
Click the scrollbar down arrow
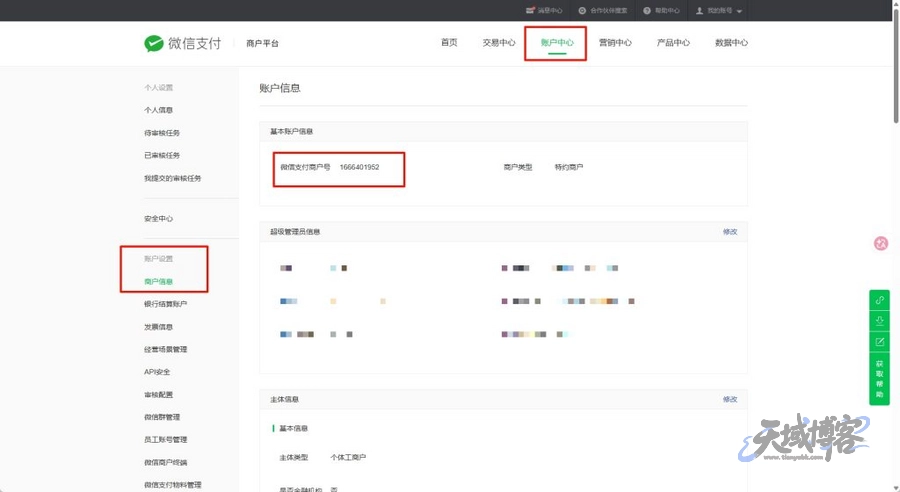[x=895, y=487]
